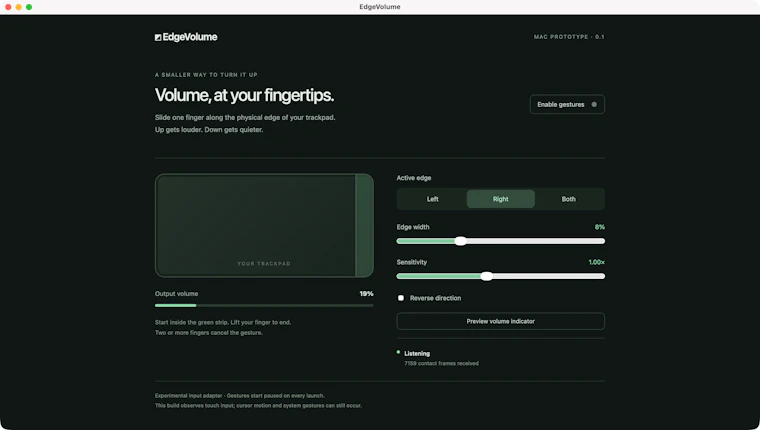Click the window's green zoom button
This screenshot has height=430, width=760.
click(29, 7)
